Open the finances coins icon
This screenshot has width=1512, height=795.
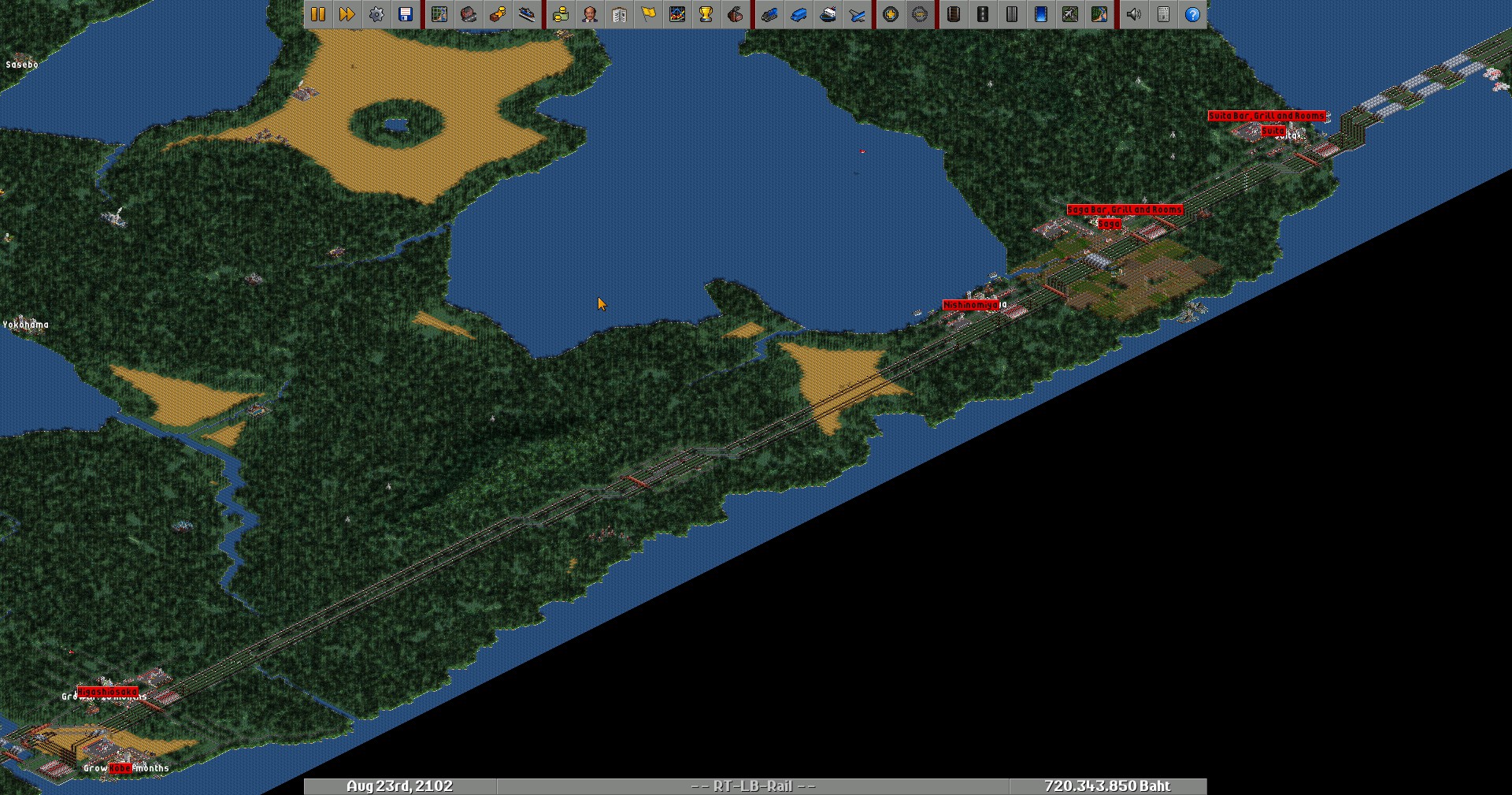point(561,14)
